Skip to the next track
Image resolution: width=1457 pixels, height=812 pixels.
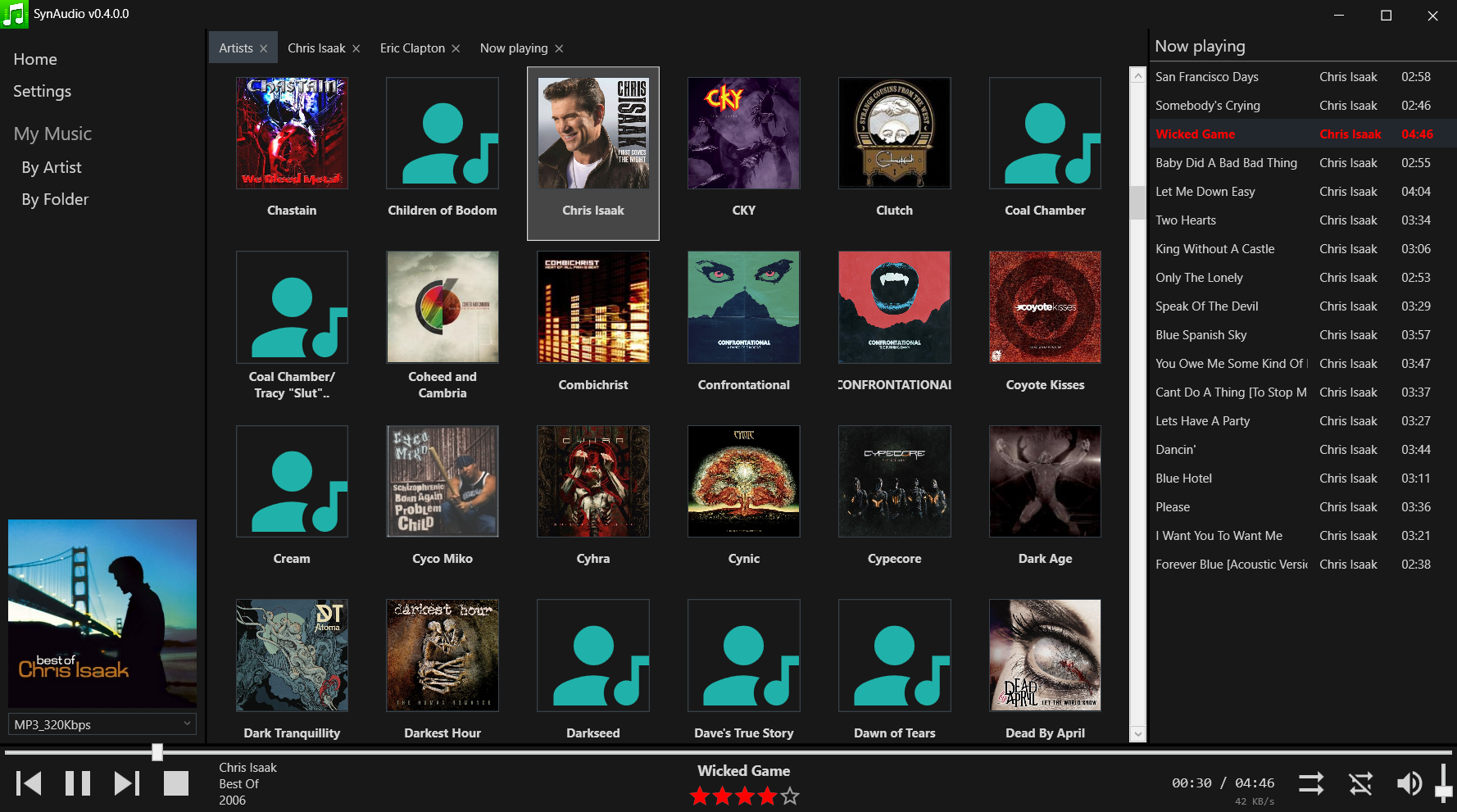127,783
